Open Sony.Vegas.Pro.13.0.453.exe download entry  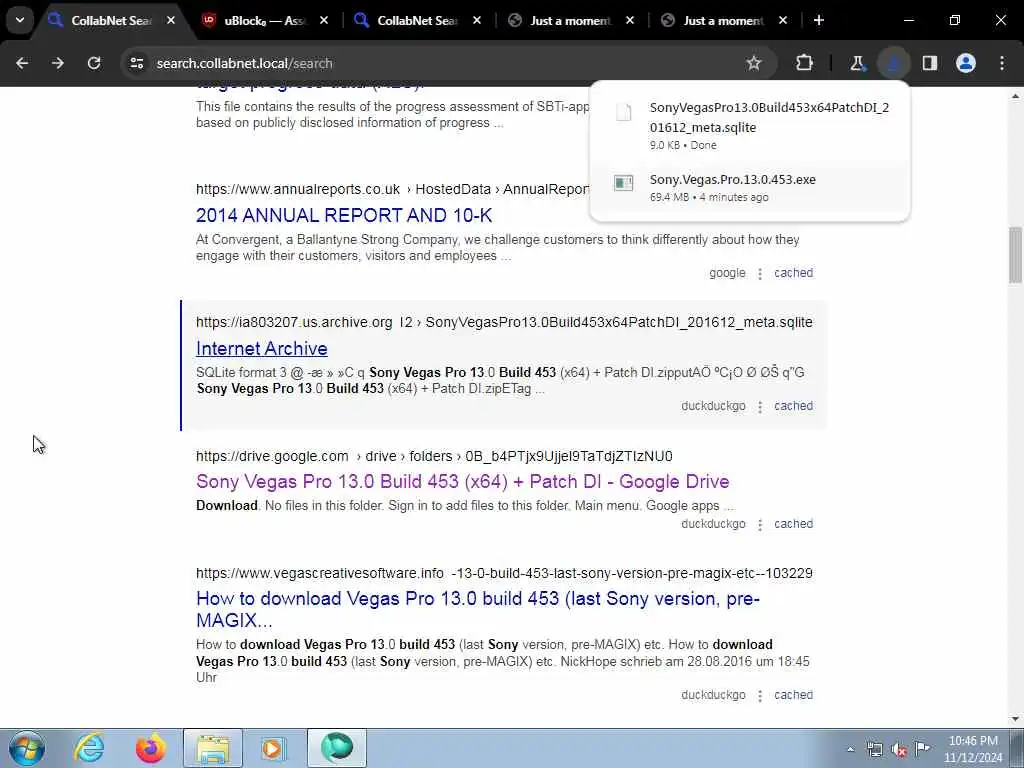(750, 187)
